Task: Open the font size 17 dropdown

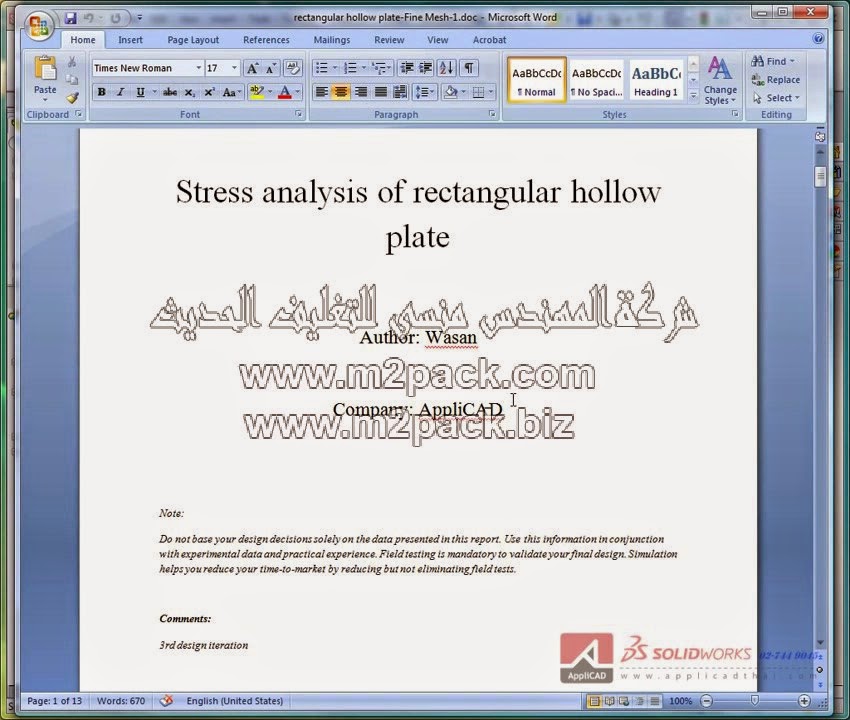Action: point(234,68)
